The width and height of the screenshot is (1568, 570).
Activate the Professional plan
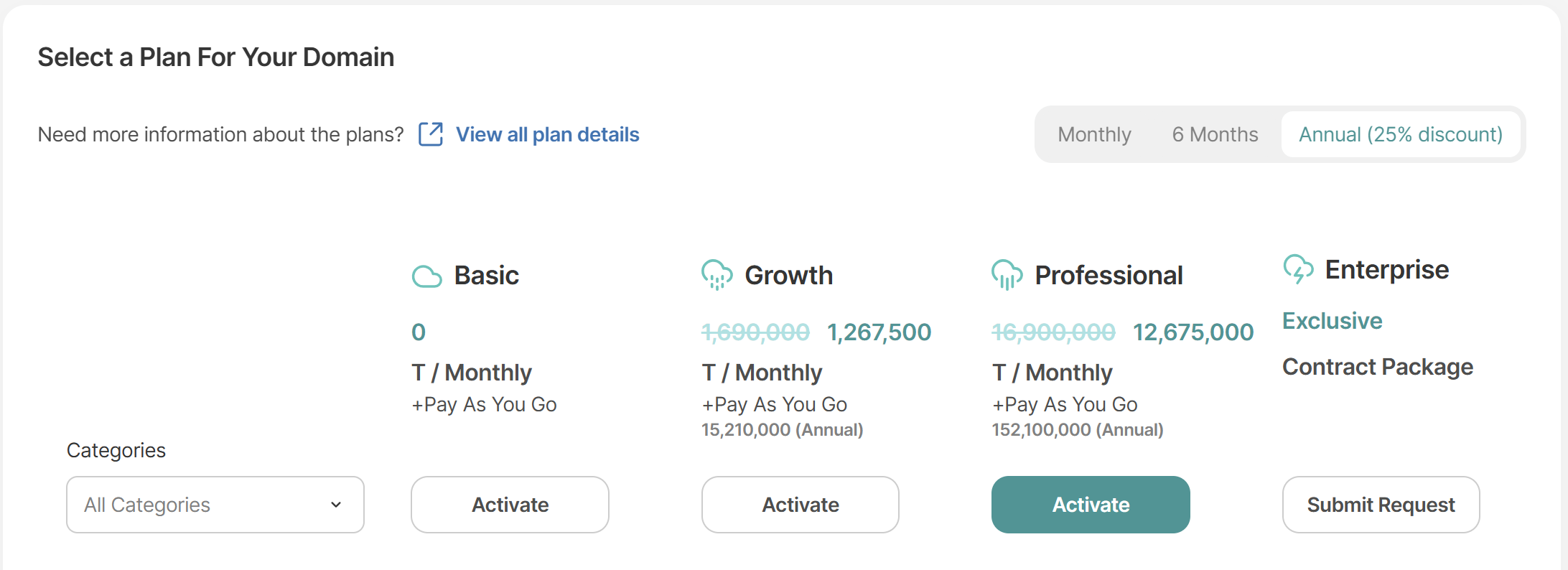pos(1091,505)
